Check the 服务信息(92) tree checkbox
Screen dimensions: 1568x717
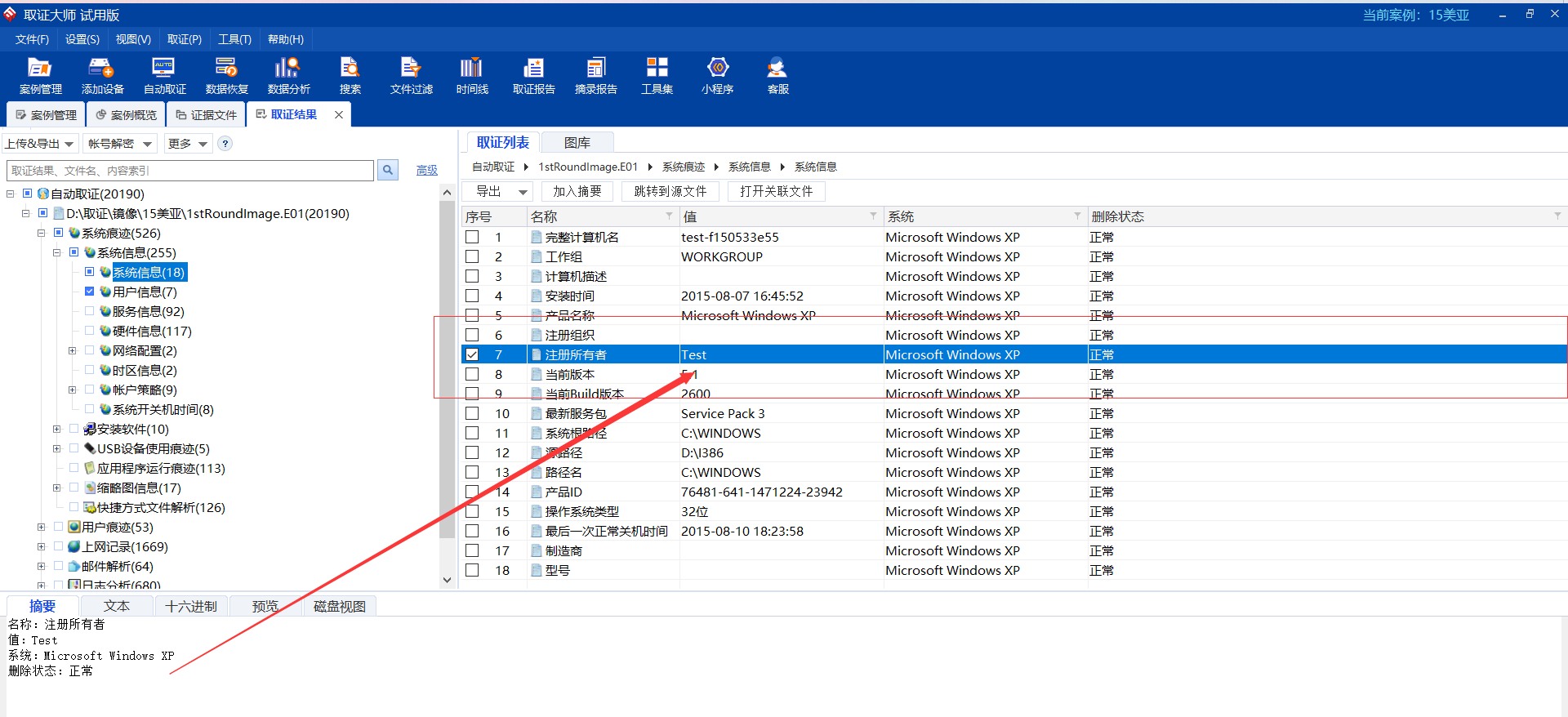[x=89, y=311]
